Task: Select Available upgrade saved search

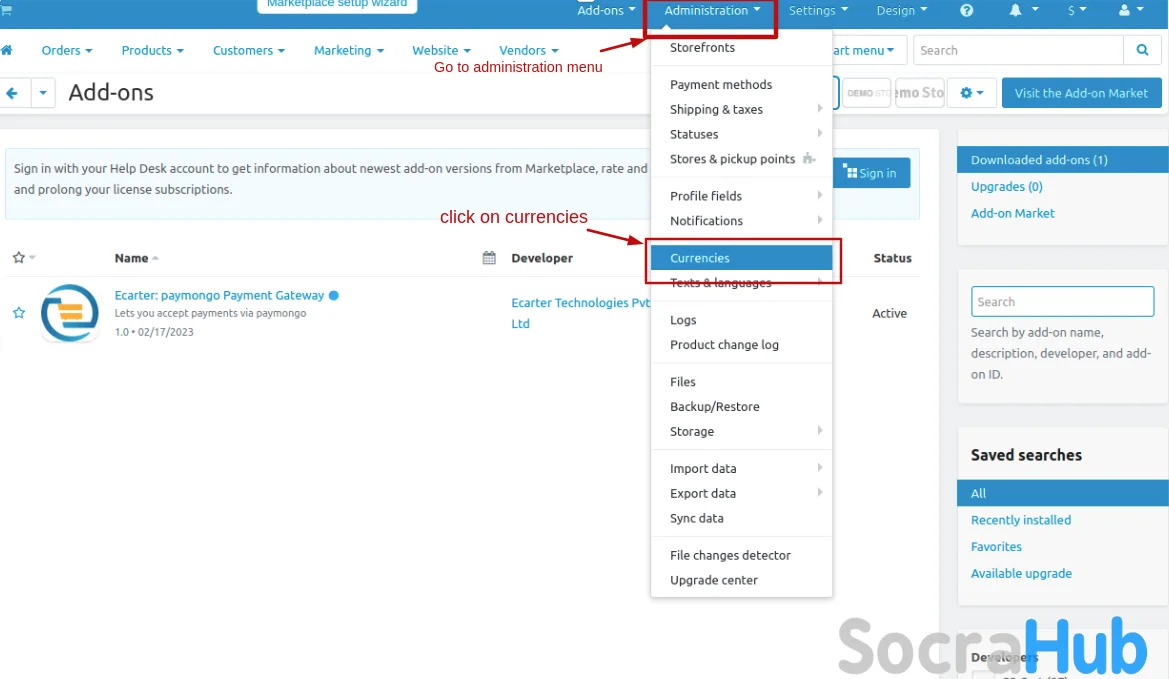Action: point(1021,573)
